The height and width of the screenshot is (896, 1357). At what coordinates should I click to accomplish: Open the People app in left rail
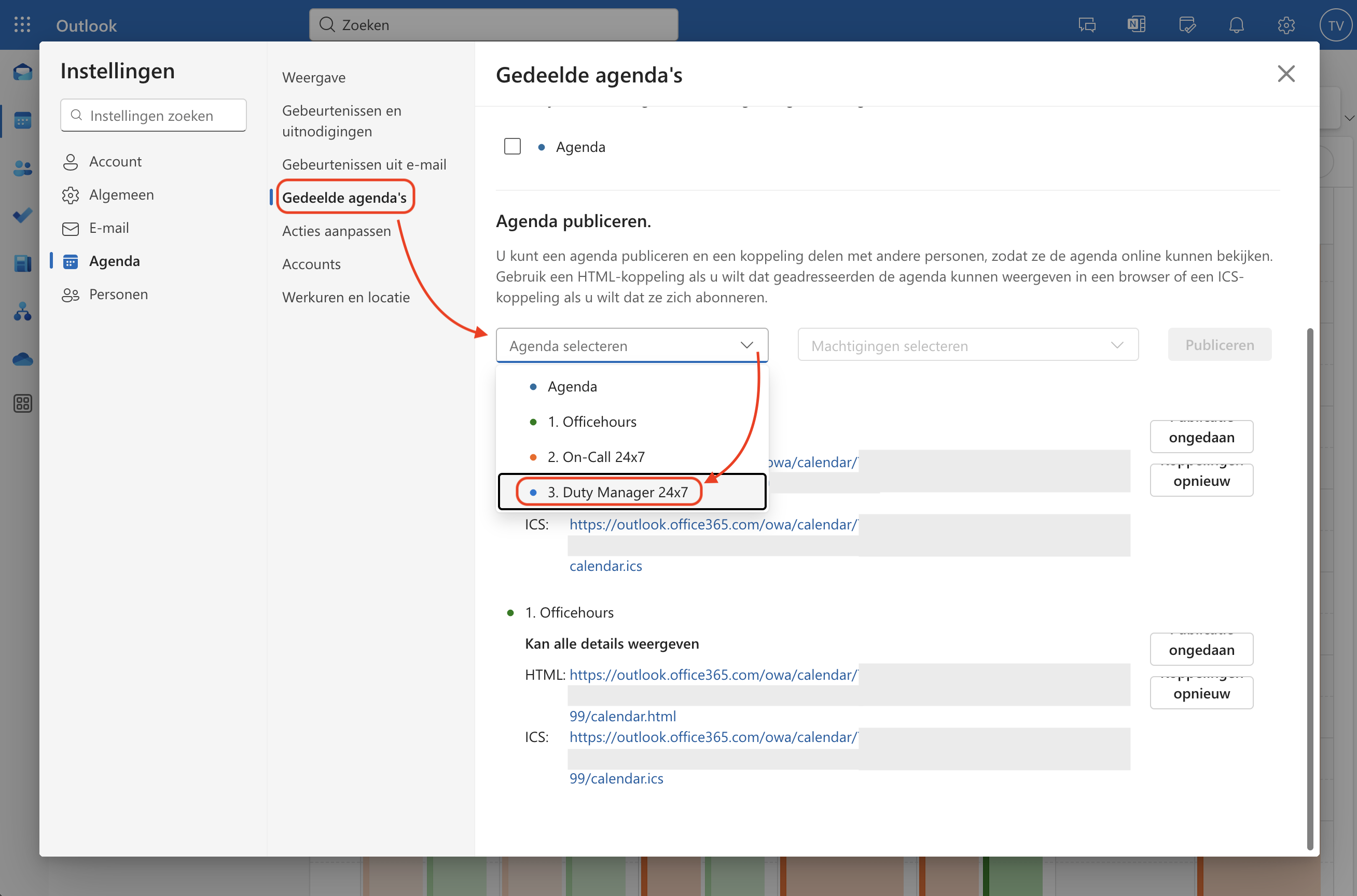pos(22,168)
